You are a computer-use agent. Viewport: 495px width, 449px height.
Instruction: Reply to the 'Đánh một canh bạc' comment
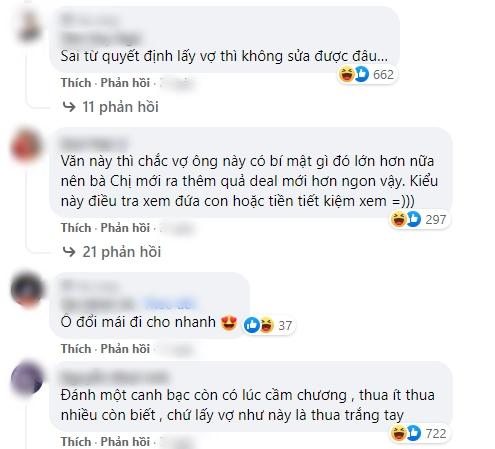tap(125, 441)
